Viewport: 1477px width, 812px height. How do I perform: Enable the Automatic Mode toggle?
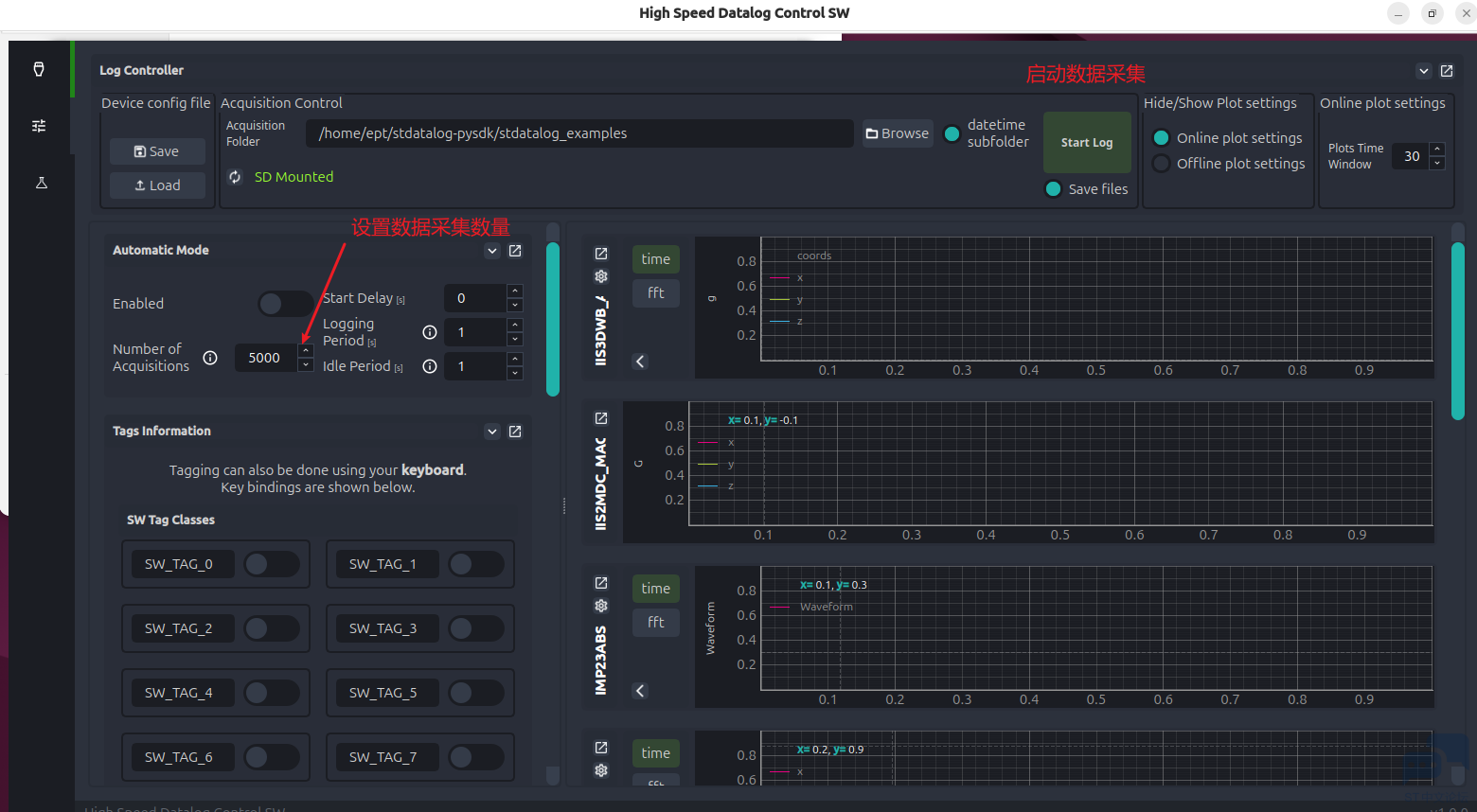(284, 304)
